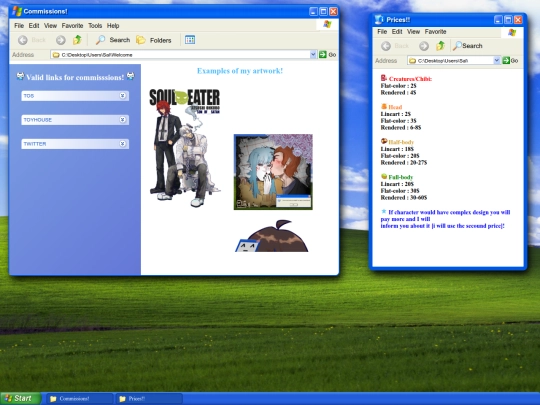540x405 pixels.
Task: Click the Windows Start button
Action: [21, 398]
